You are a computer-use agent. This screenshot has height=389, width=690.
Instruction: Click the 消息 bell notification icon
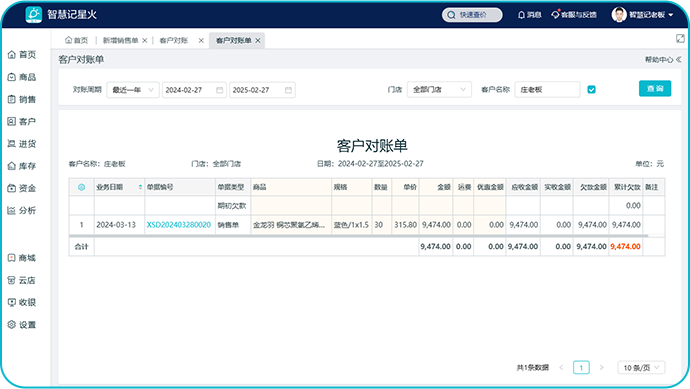521,15
